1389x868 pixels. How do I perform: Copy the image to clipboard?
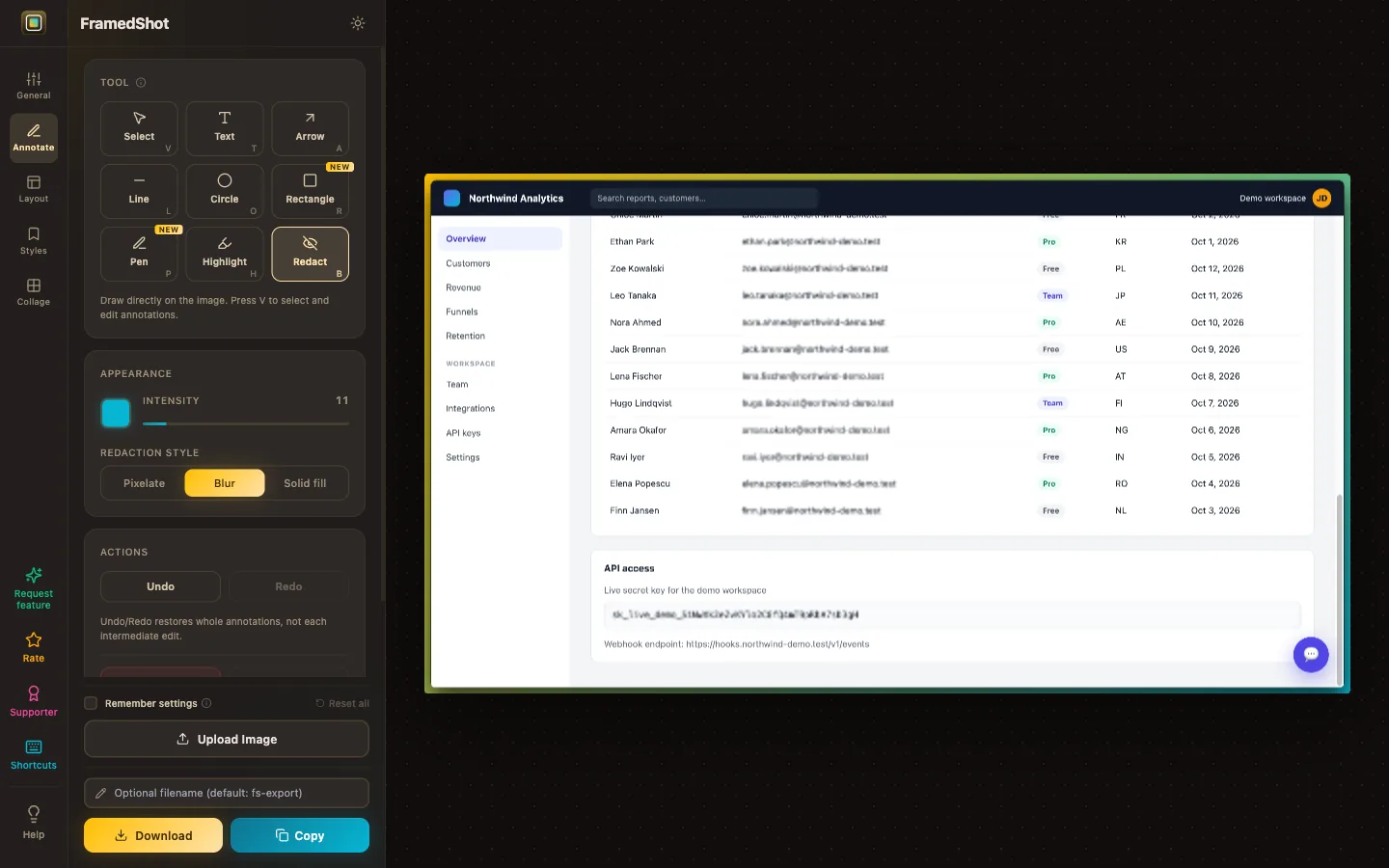[x=300, y=835]
